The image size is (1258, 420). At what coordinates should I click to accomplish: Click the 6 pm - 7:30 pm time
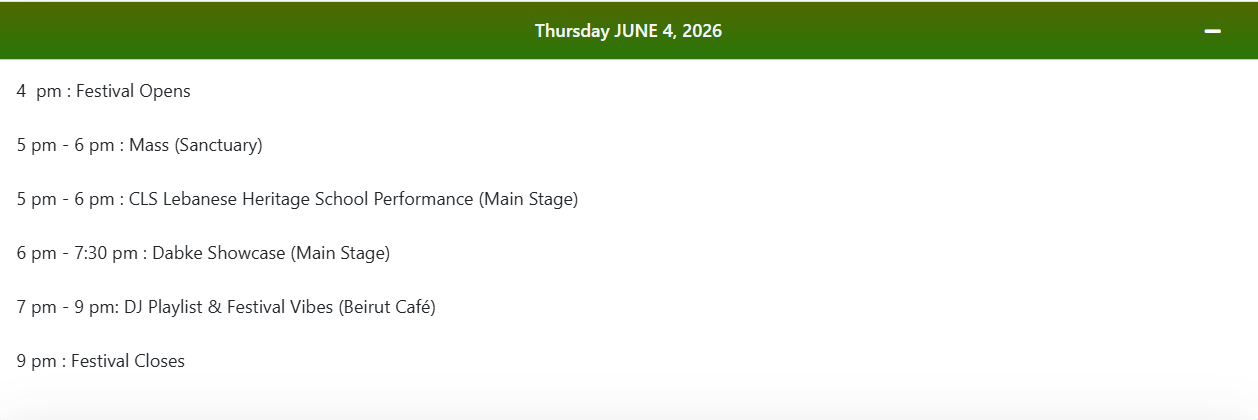(x=77, y=253)
